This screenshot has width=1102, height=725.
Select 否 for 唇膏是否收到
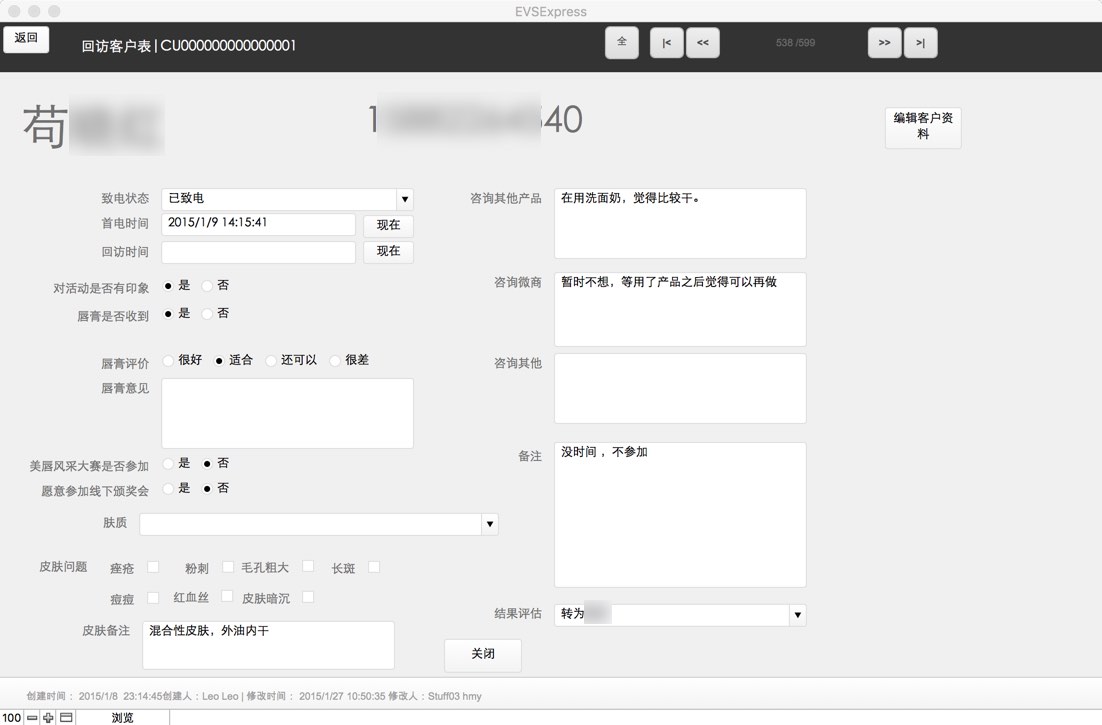(x=207, y=314)
